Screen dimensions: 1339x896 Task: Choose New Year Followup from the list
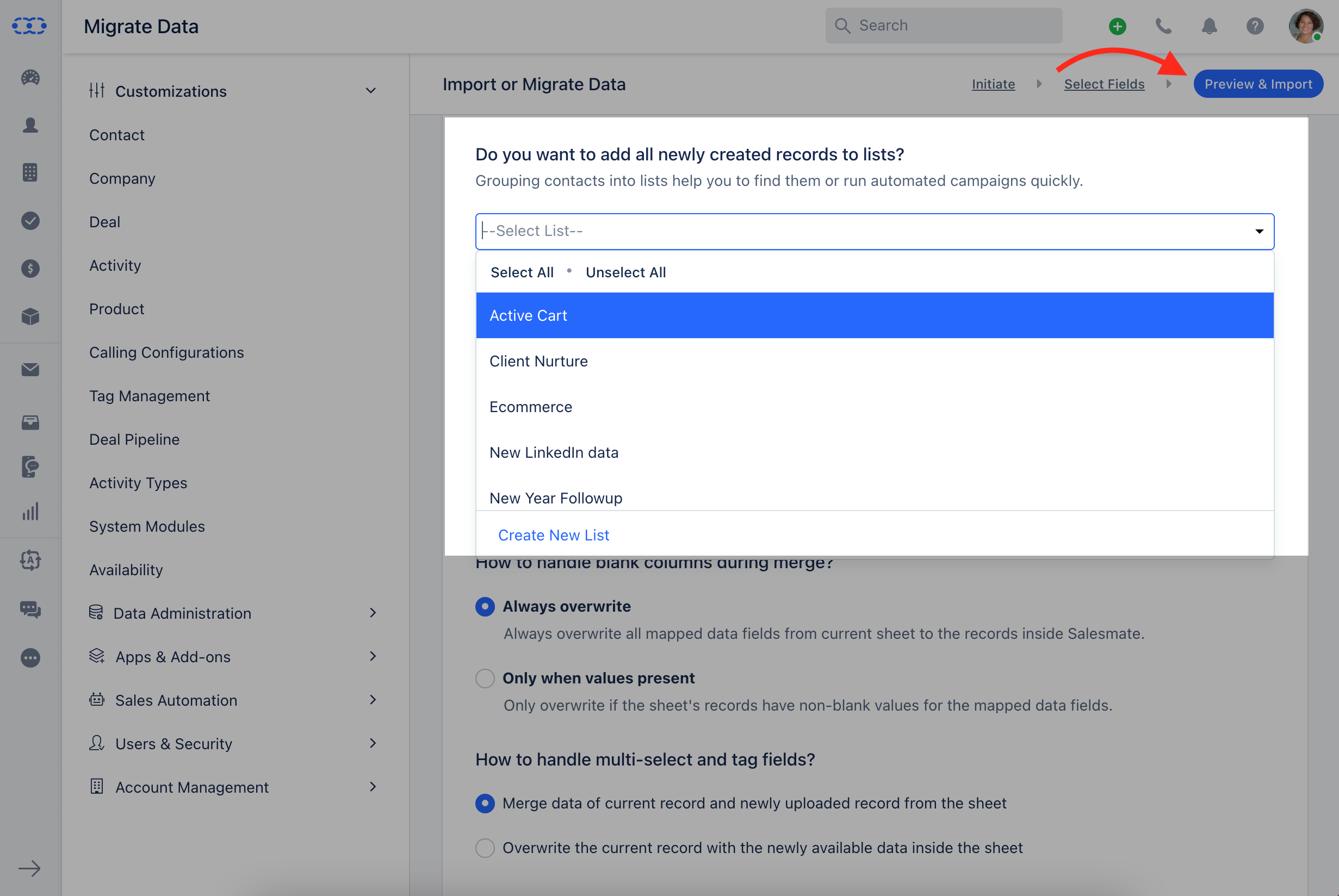coord(875,495)
